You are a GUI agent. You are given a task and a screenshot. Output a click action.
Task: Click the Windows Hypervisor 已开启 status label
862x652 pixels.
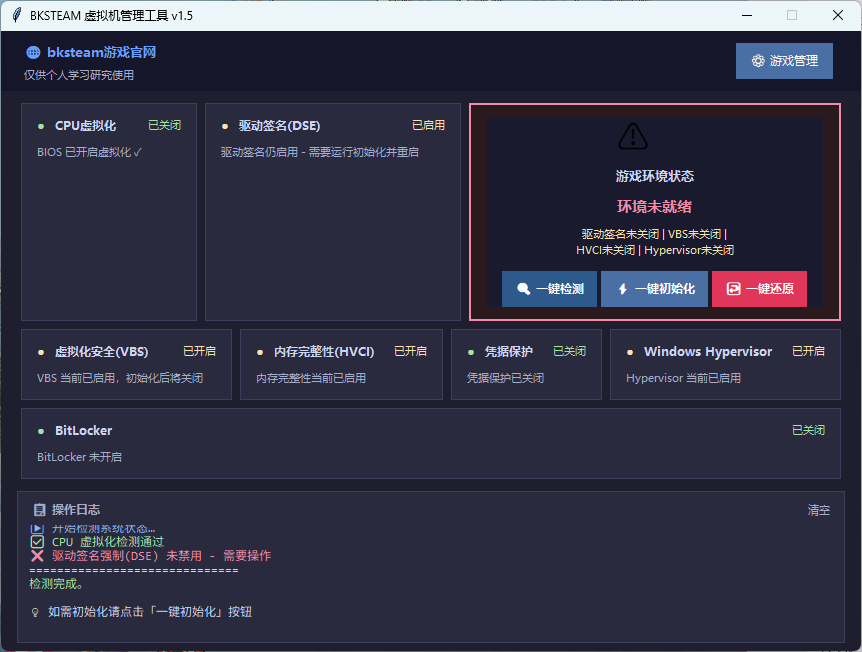(x=808, y=352)
